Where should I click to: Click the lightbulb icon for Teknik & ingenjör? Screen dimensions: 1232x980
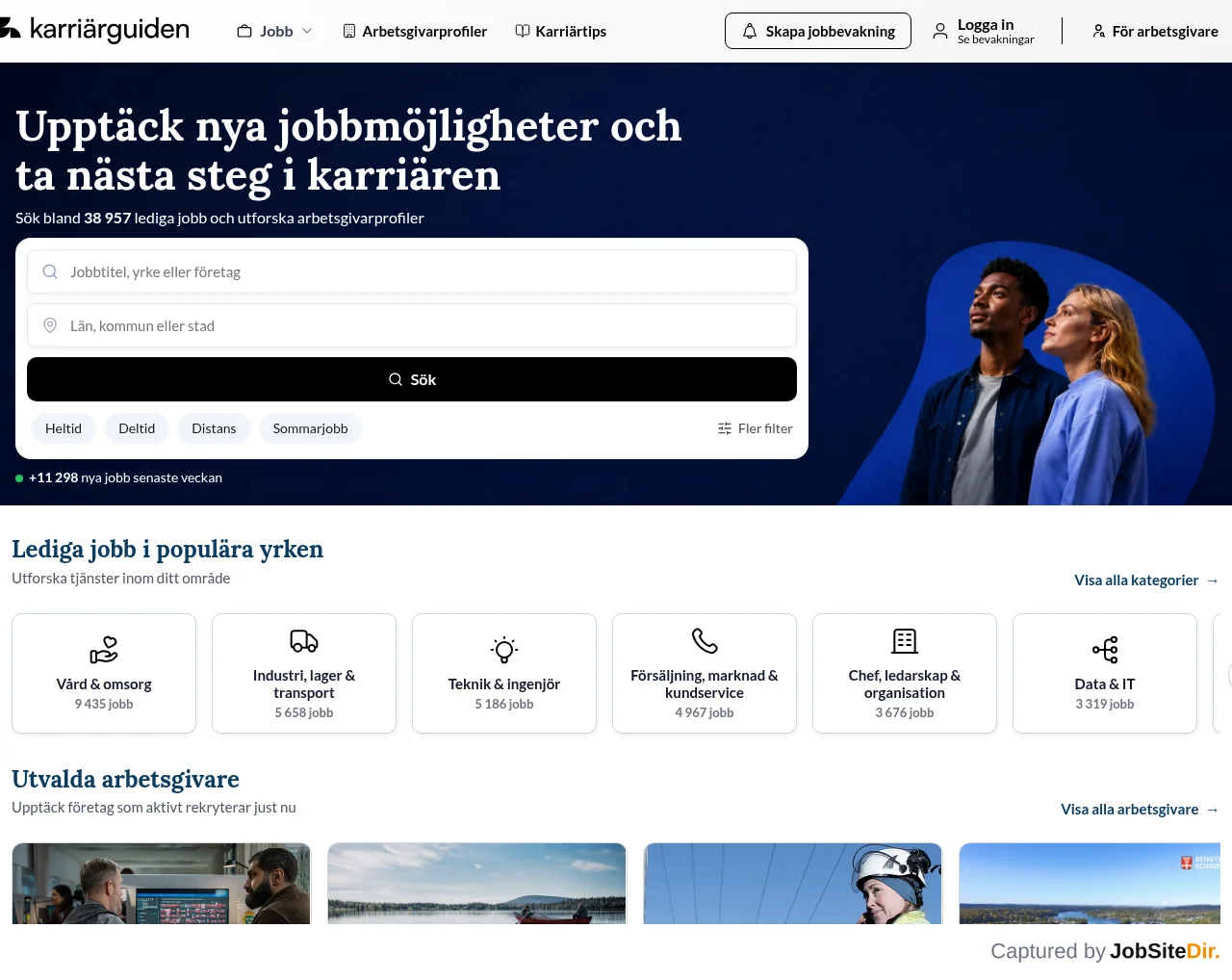tap(504, 650)
